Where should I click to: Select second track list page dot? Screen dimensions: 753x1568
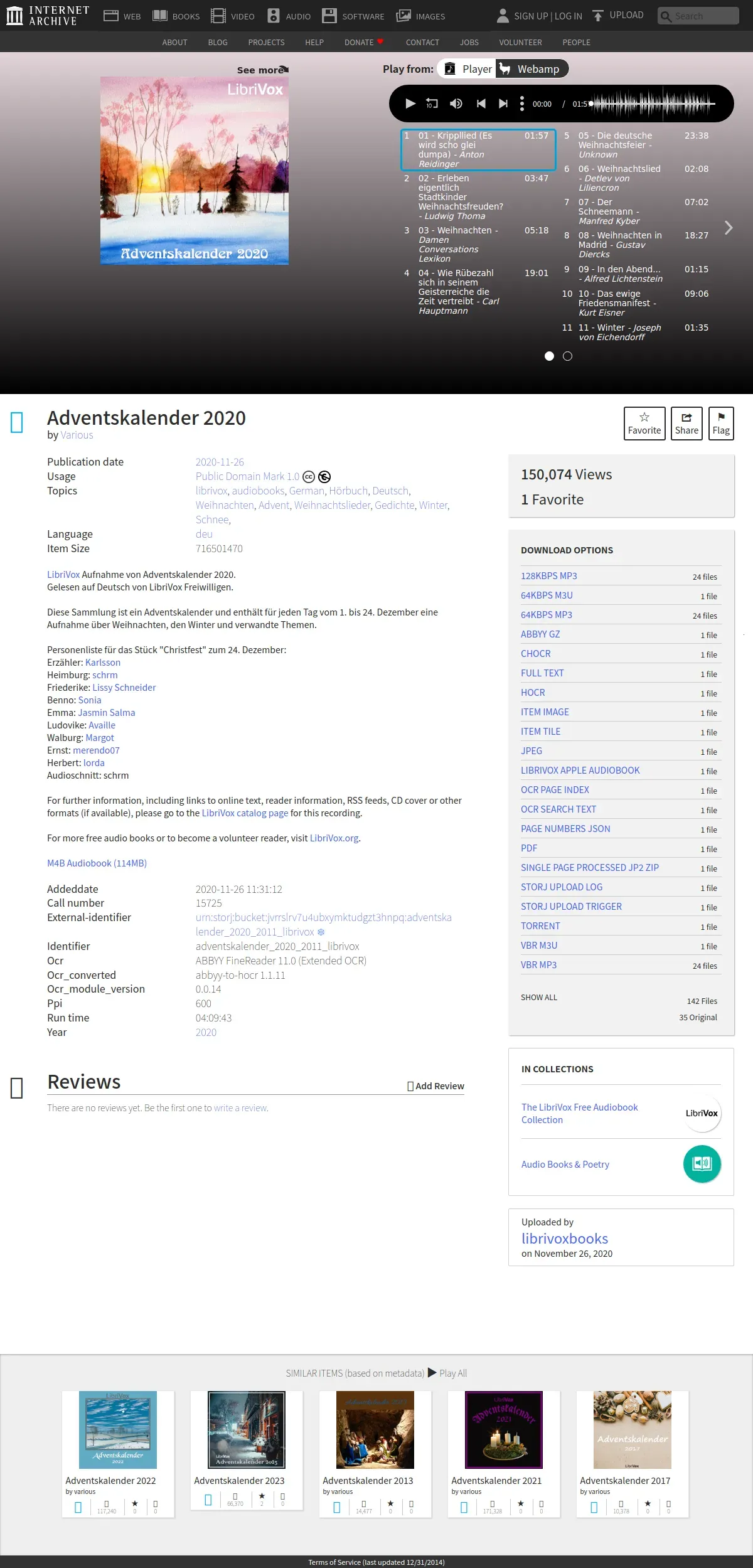[568, 356]
